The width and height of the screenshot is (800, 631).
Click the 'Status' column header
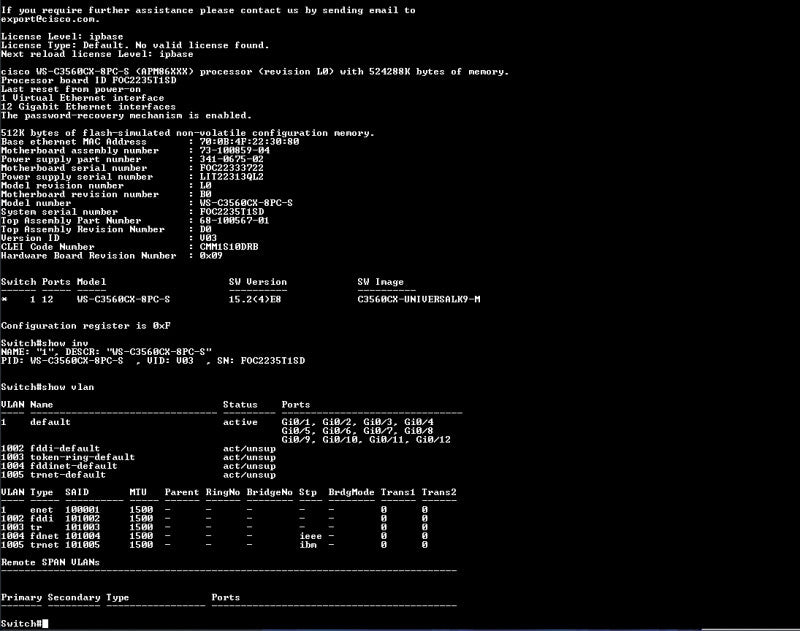coord(240,405)
